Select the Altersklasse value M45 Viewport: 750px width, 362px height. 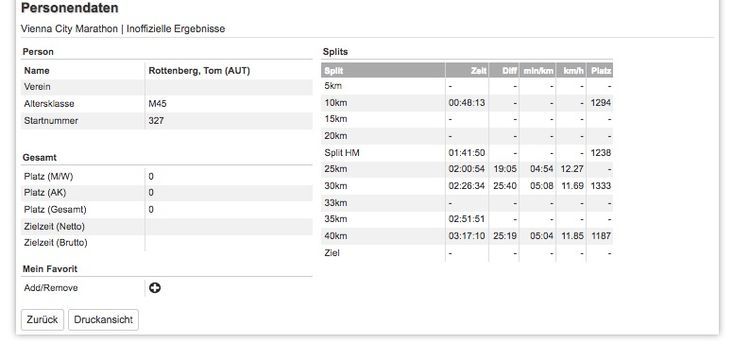(157, 104)
